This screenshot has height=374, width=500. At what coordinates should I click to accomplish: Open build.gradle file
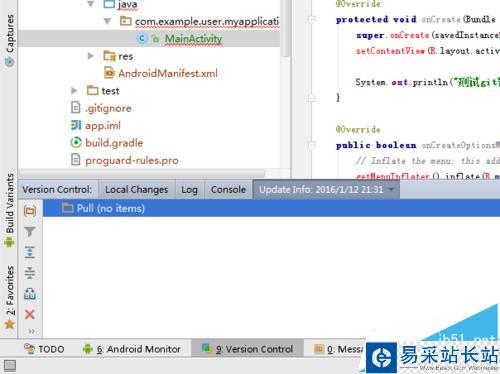114,143
